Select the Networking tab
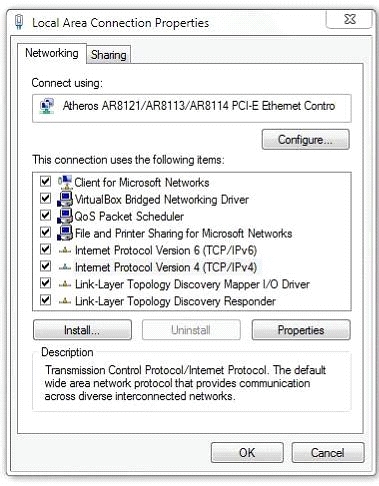 [x=52, y=53]
